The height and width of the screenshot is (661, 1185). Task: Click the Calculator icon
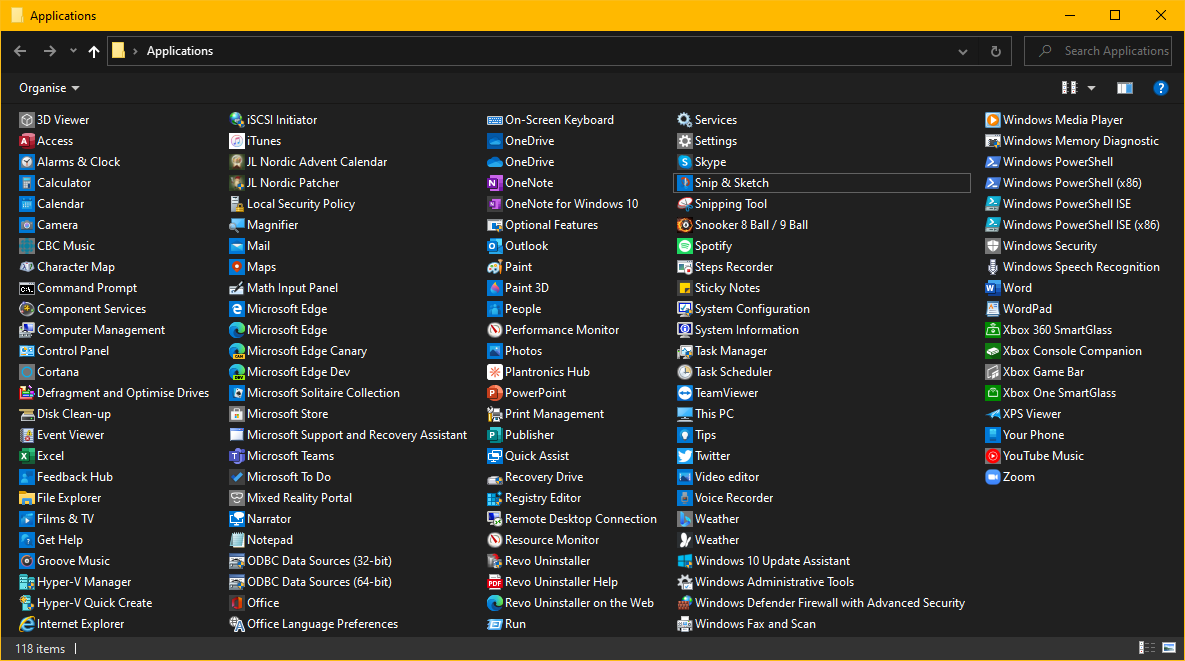(x=26, y=183)
